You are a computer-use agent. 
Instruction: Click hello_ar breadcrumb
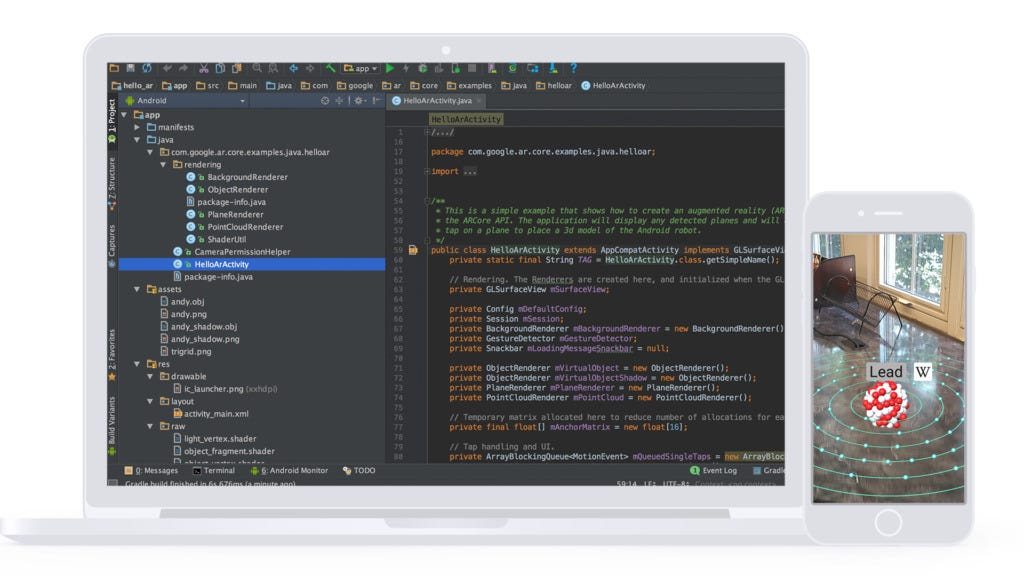point(133,86)
